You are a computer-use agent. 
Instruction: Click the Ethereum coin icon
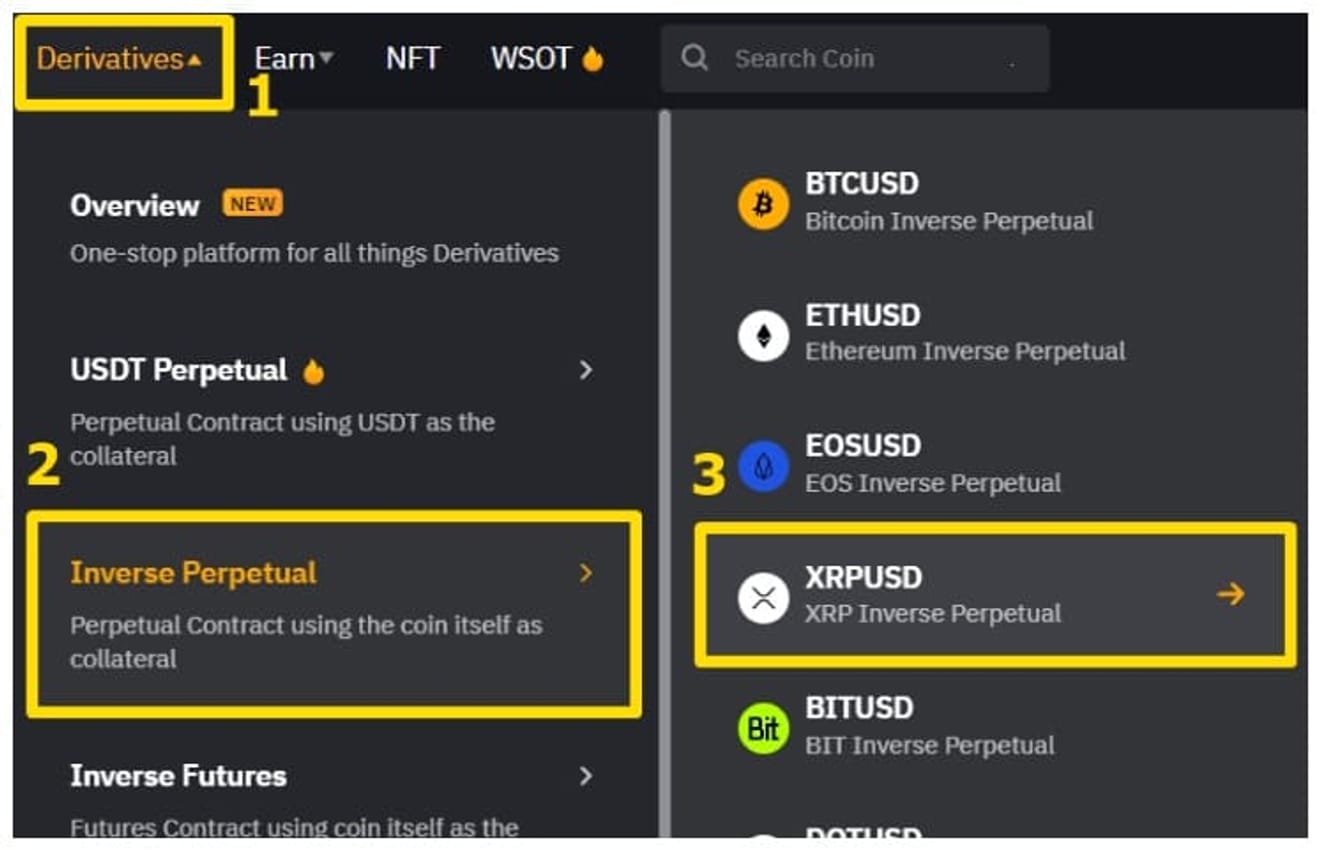click(763, 335)
